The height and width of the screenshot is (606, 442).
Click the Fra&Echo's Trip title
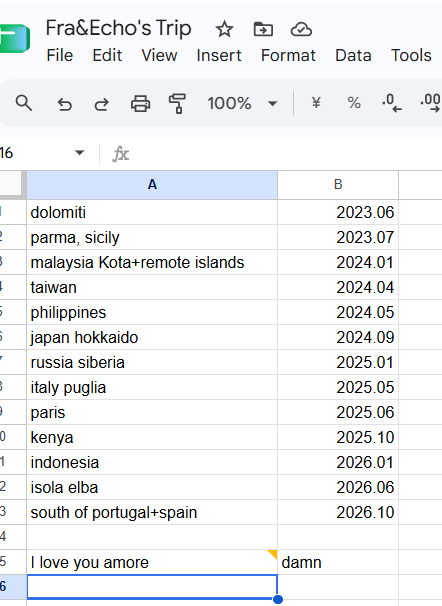click(x=119, y=28)
